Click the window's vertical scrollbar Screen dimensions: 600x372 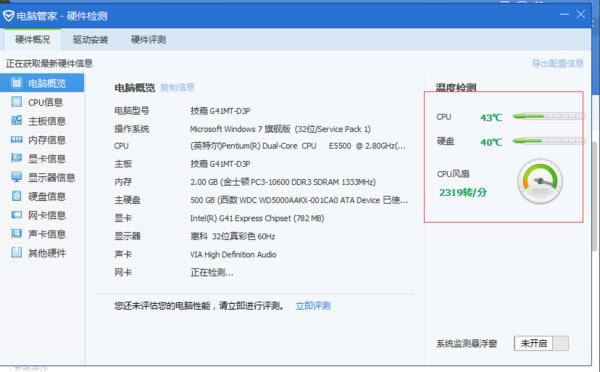point(594,196)
